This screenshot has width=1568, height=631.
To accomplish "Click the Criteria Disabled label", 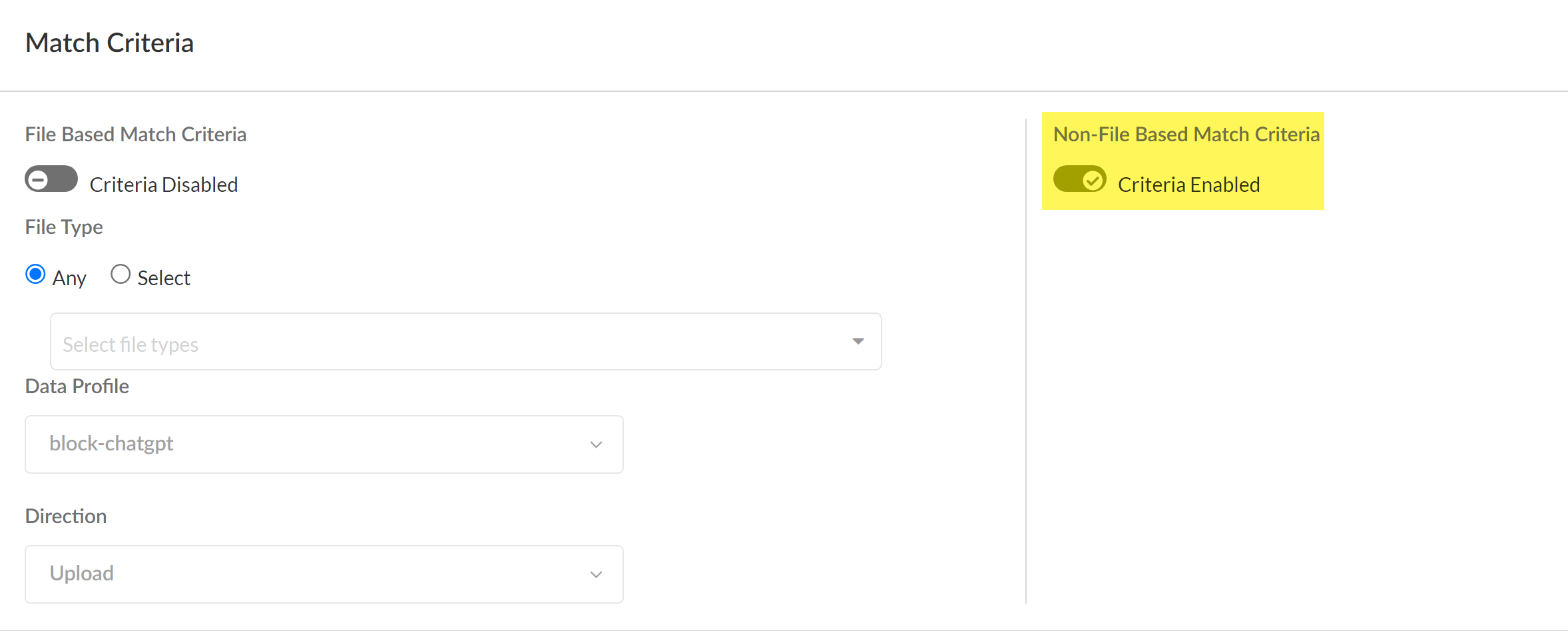I will tap(164, 185).
